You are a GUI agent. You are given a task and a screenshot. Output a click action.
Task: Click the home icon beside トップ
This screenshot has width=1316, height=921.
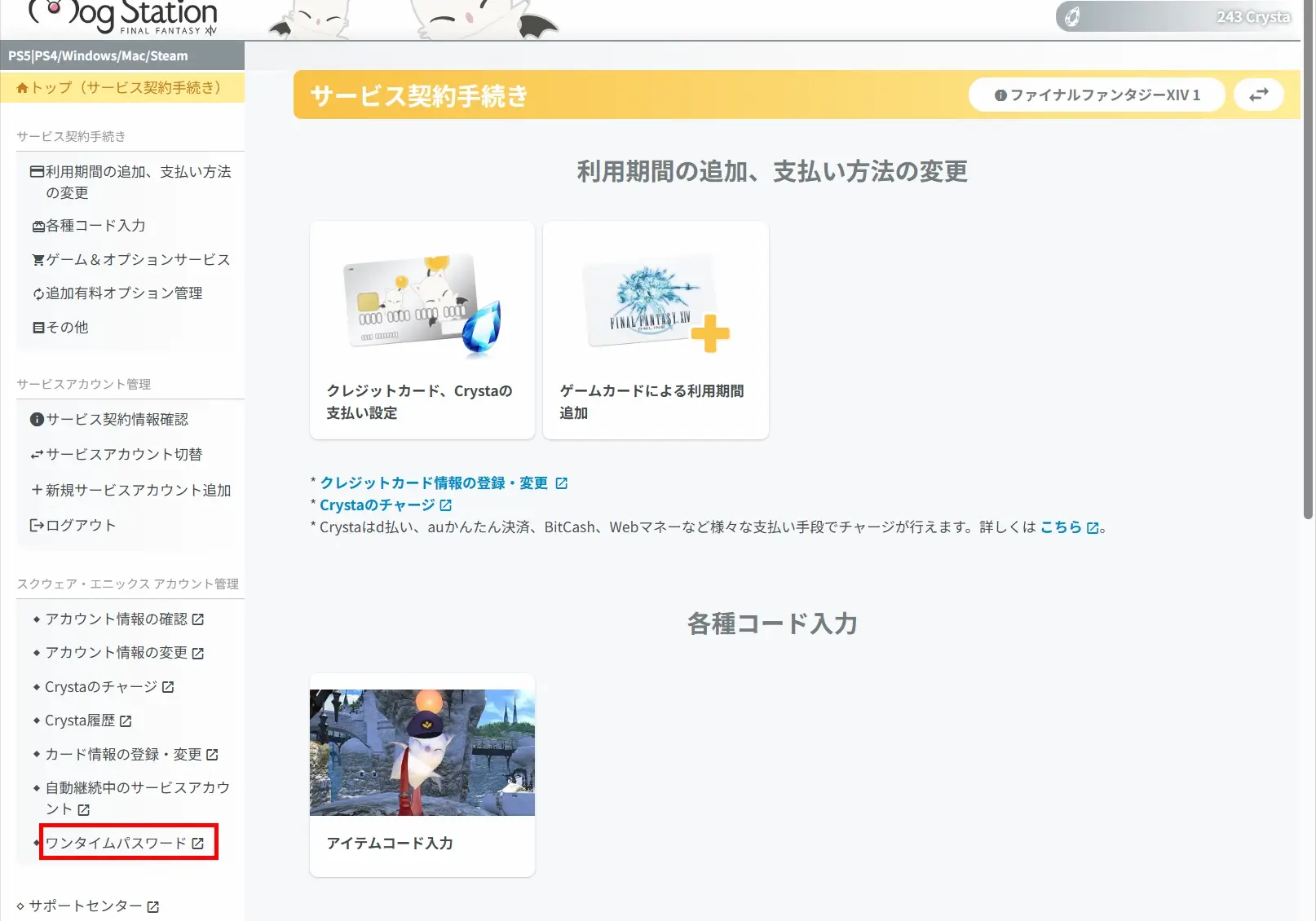pyautogui.click(x=23, y=88)
